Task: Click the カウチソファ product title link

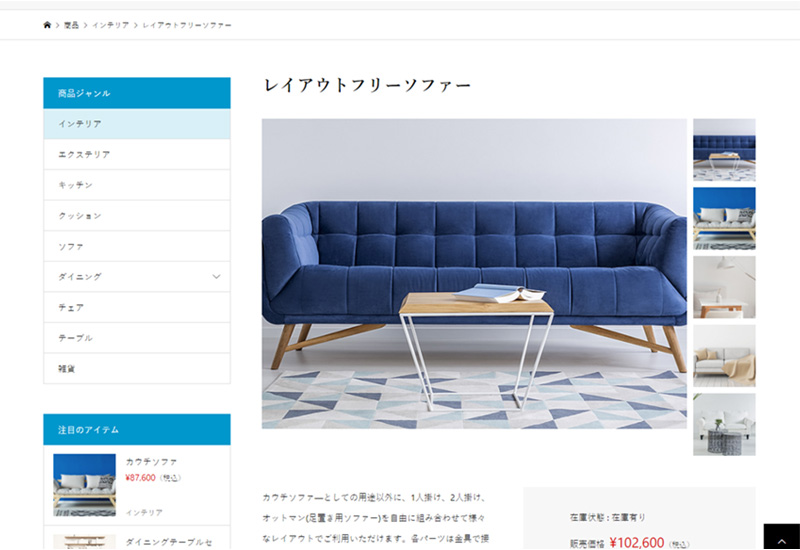Action: [x=152, y=462]
